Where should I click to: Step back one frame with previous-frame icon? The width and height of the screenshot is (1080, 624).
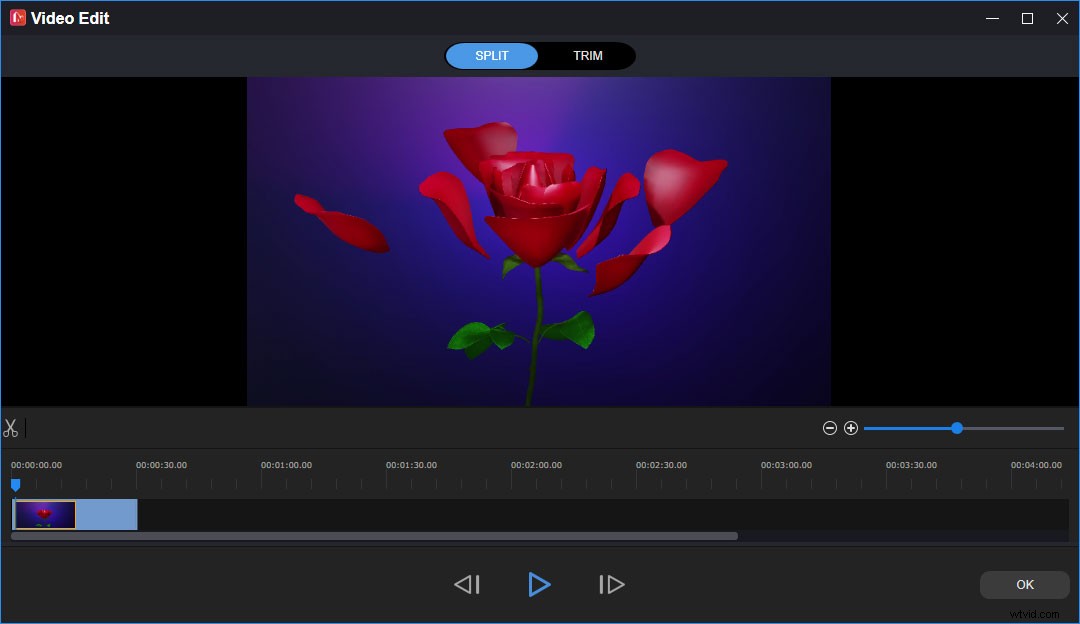click(x=467, y=584)
